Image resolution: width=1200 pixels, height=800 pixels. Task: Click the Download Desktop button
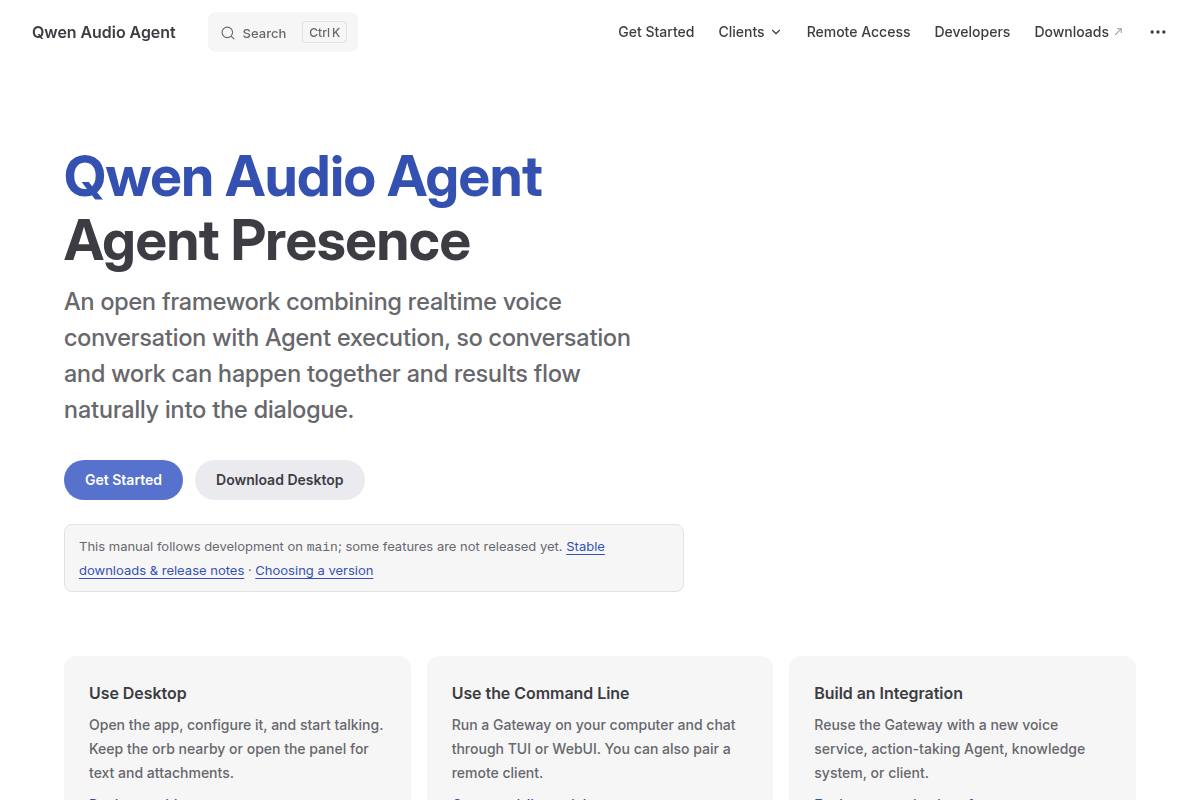coord(280,480)
